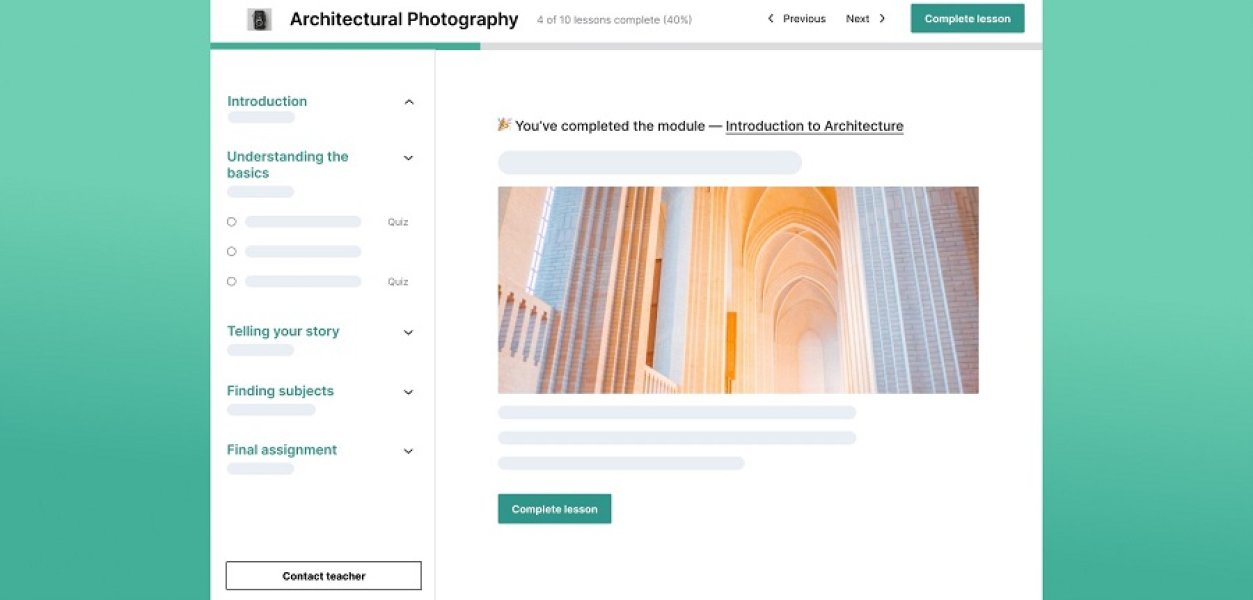Select third lesson circle under Understanding the basics
1253x600 pixels.
pyautogui.click(x=232, y=282)
